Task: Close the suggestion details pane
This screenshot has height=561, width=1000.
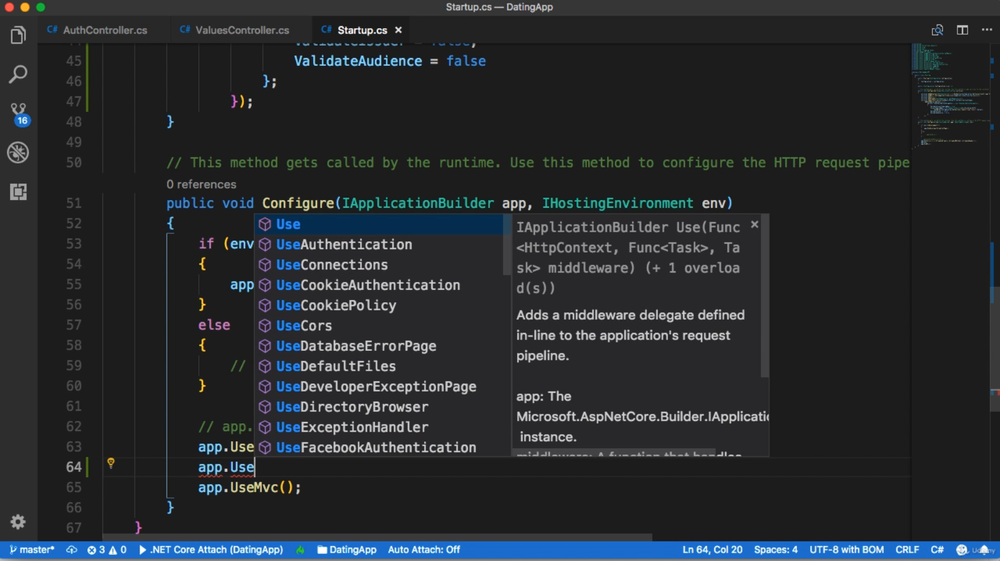Action: (x=754, y=225)
